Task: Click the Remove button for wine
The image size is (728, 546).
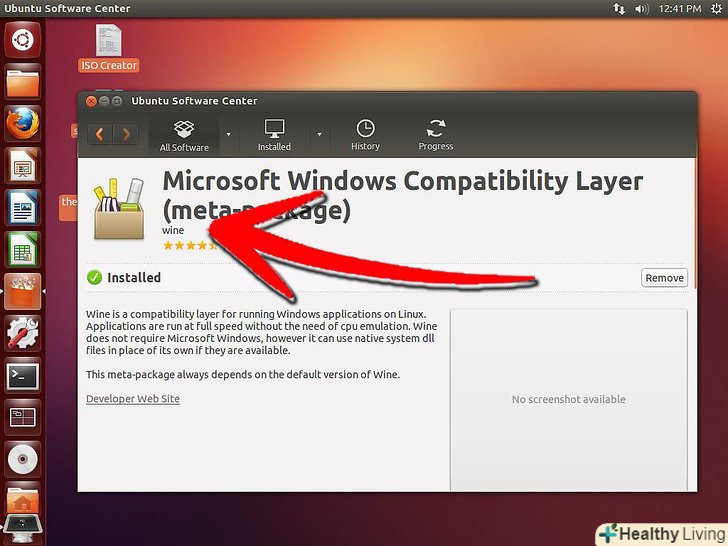Action: pyautogui.click(x=664, y=278)
